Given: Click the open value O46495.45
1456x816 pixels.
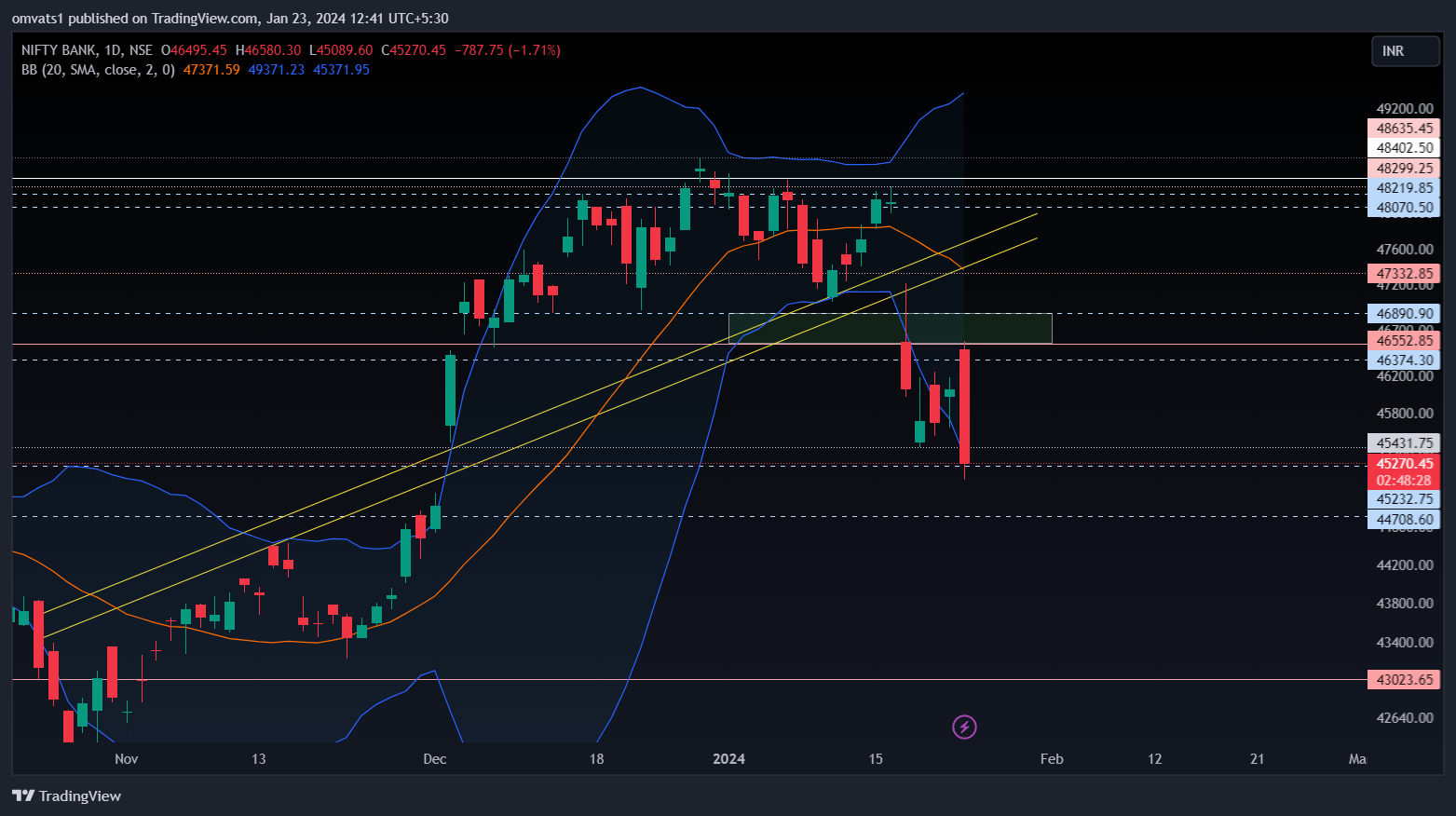Looking at the screenshot, I should [x=194, y=50].
